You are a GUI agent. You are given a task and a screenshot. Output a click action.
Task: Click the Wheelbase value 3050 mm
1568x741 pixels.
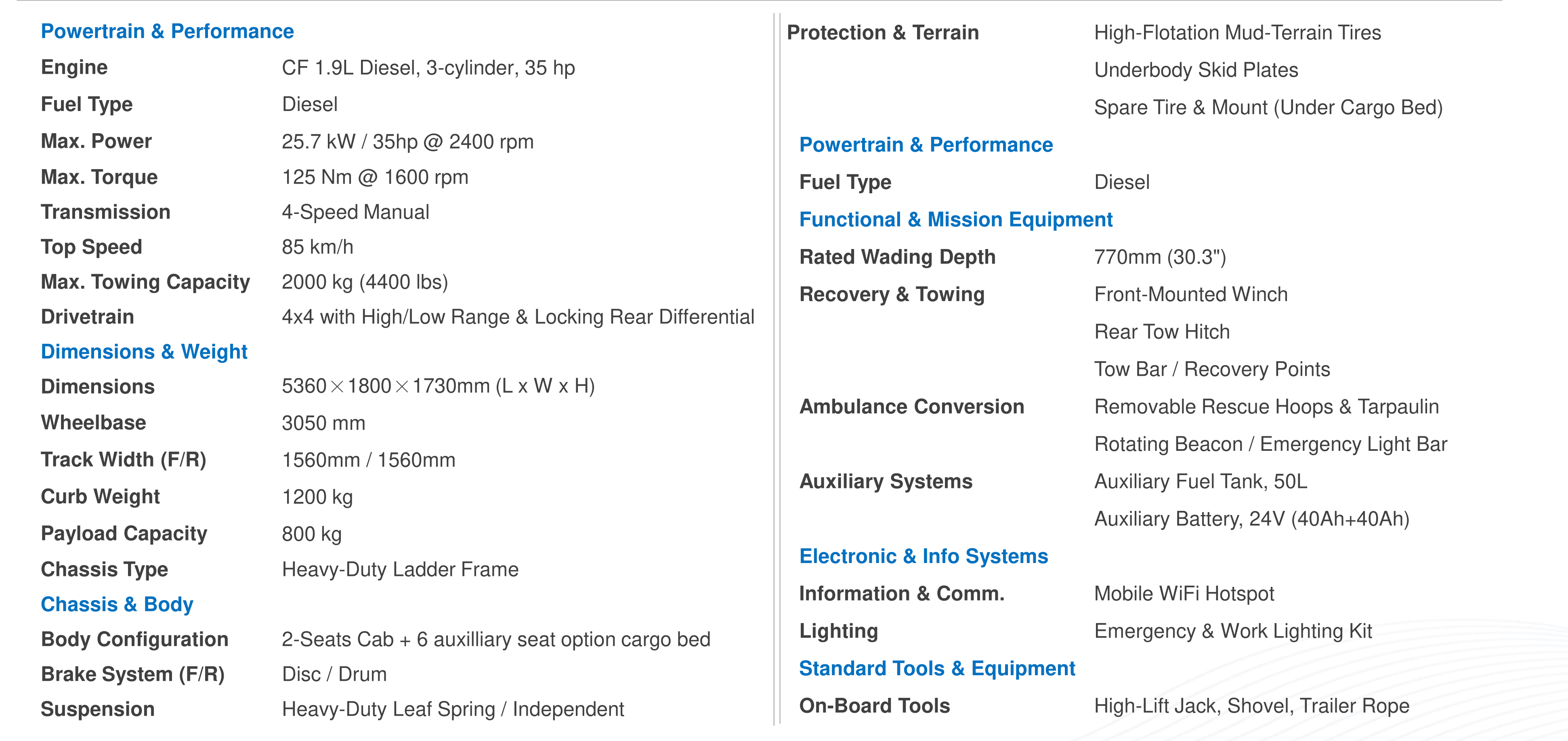coord(323,423)
